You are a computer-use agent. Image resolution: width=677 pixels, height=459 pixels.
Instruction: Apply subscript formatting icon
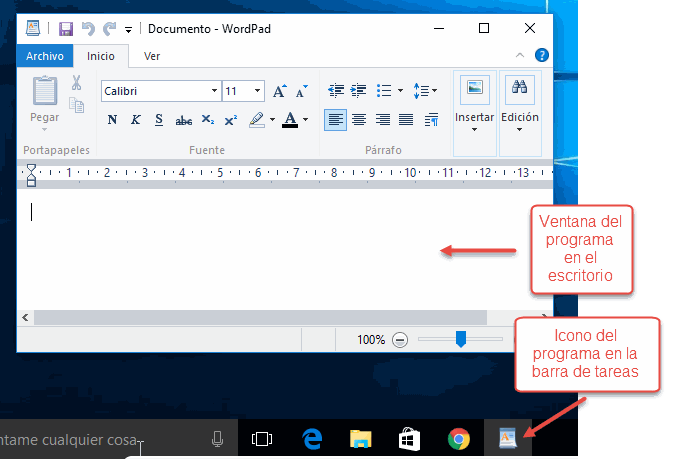coord(207,120)
